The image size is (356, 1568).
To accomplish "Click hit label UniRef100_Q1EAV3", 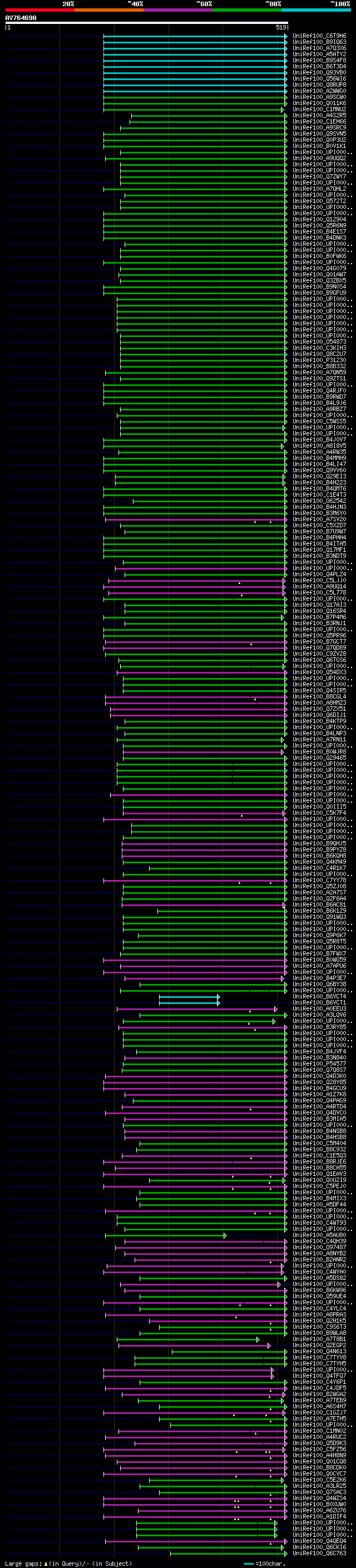I will (319, 1174).
